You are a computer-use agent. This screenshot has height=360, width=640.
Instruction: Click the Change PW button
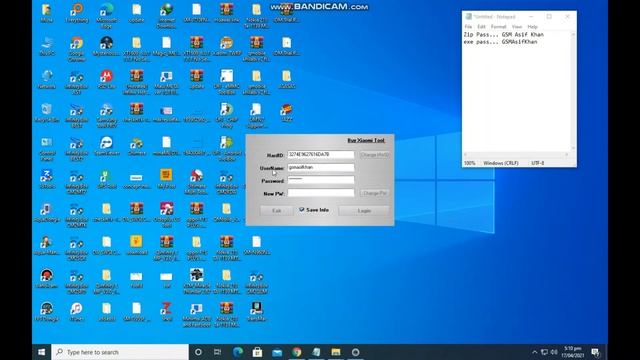pyautogui.click(x=375, y=193)
